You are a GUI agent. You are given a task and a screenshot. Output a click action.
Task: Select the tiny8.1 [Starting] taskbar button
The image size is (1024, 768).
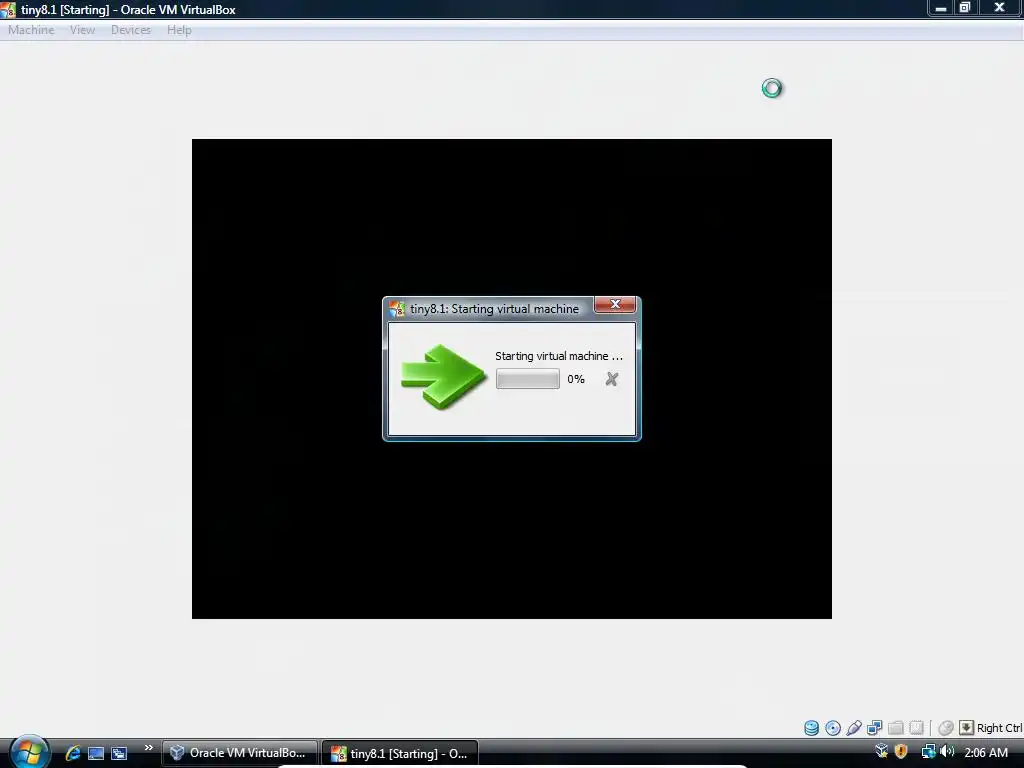400,753
